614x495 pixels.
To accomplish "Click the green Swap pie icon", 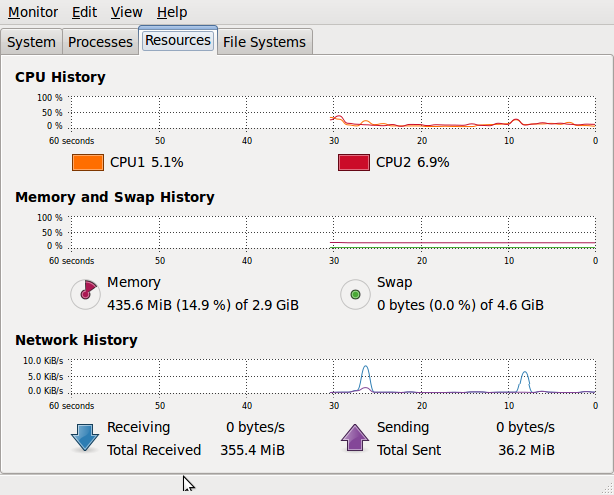I will [355, 294].
